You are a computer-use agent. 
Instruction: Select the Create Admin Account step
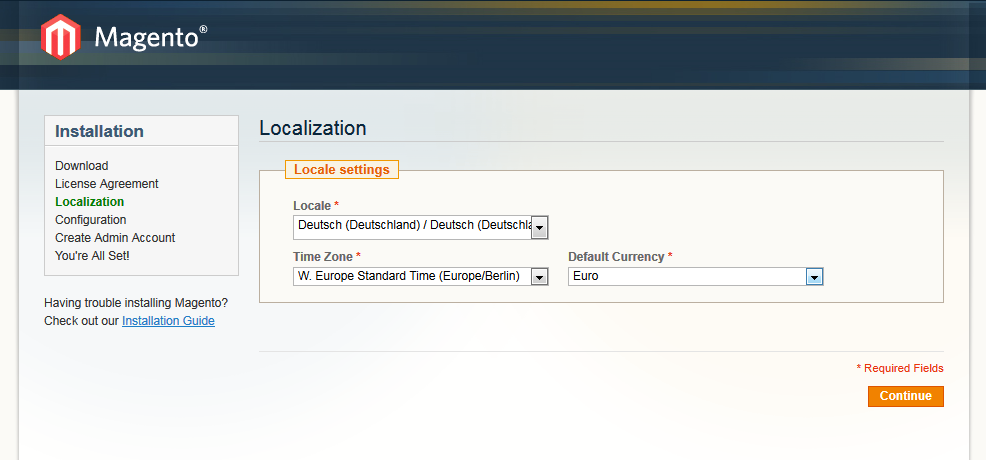pyautogui.click(x=115, y=238)
